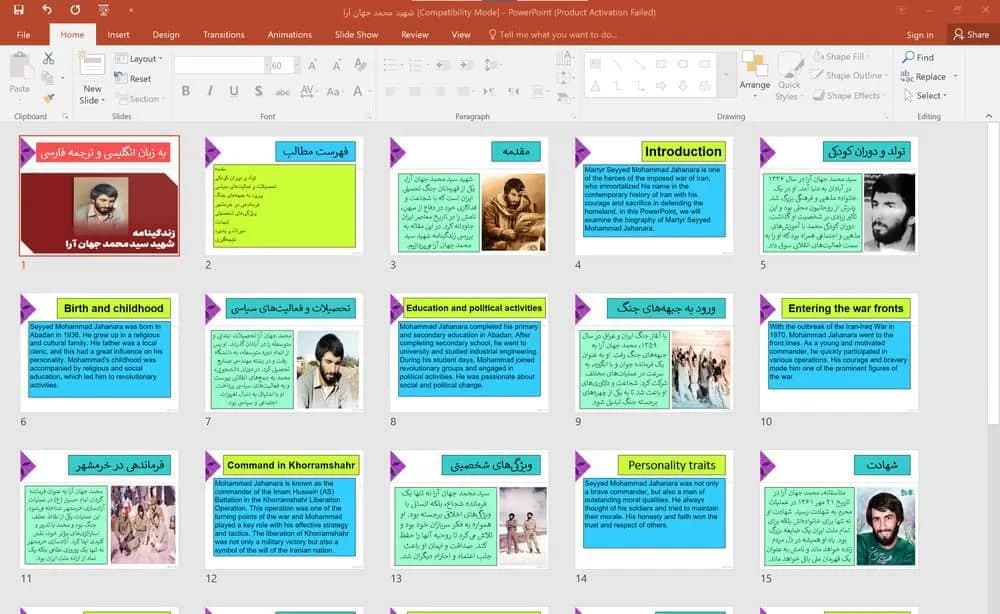The width and height of the screenshot is (1000, 614).
Task: Click the Cut scissors icon
Action: (x=48, y=58)
